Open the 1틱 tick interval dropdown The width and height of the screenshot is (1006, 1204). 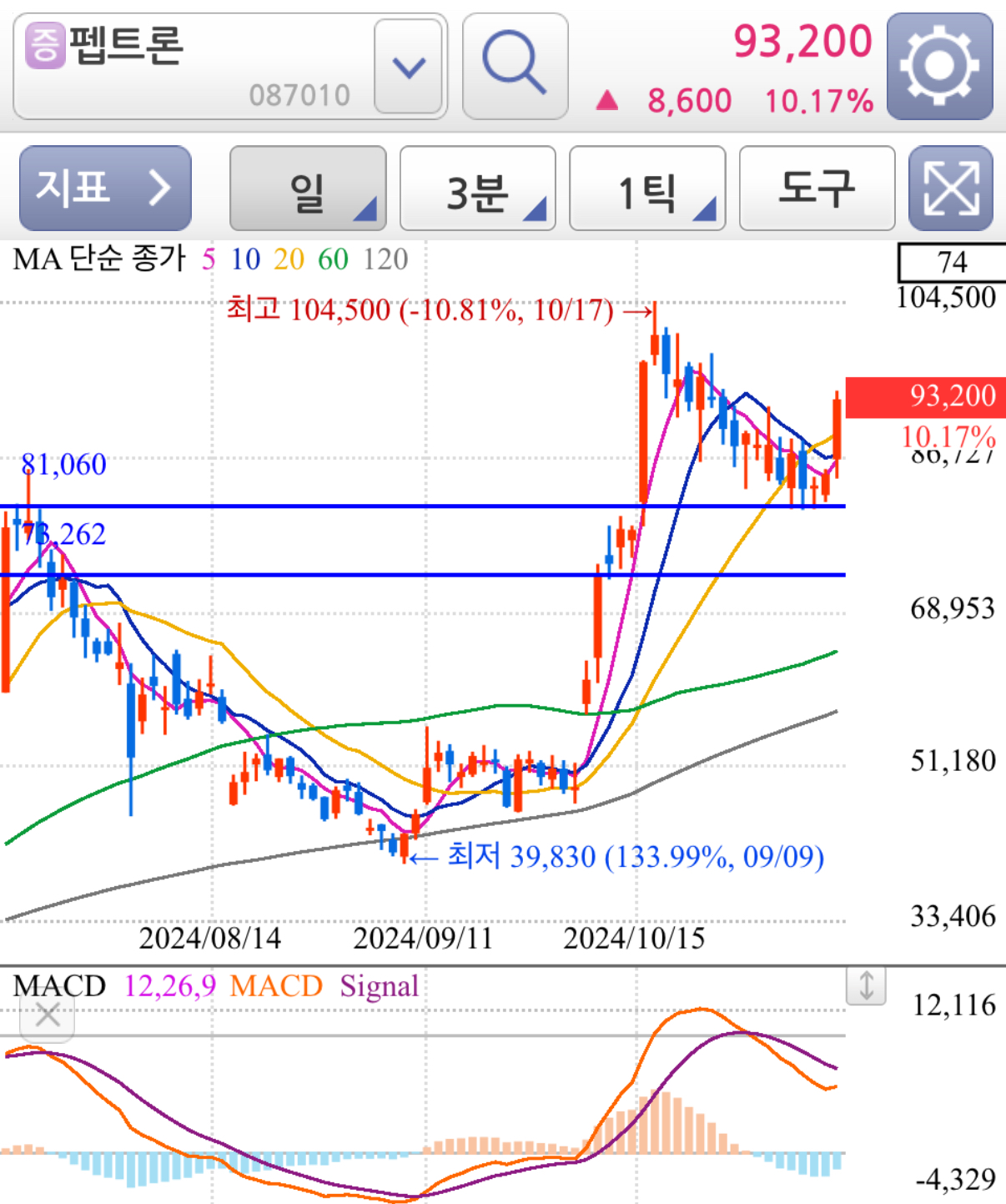(x=647, y=189)
